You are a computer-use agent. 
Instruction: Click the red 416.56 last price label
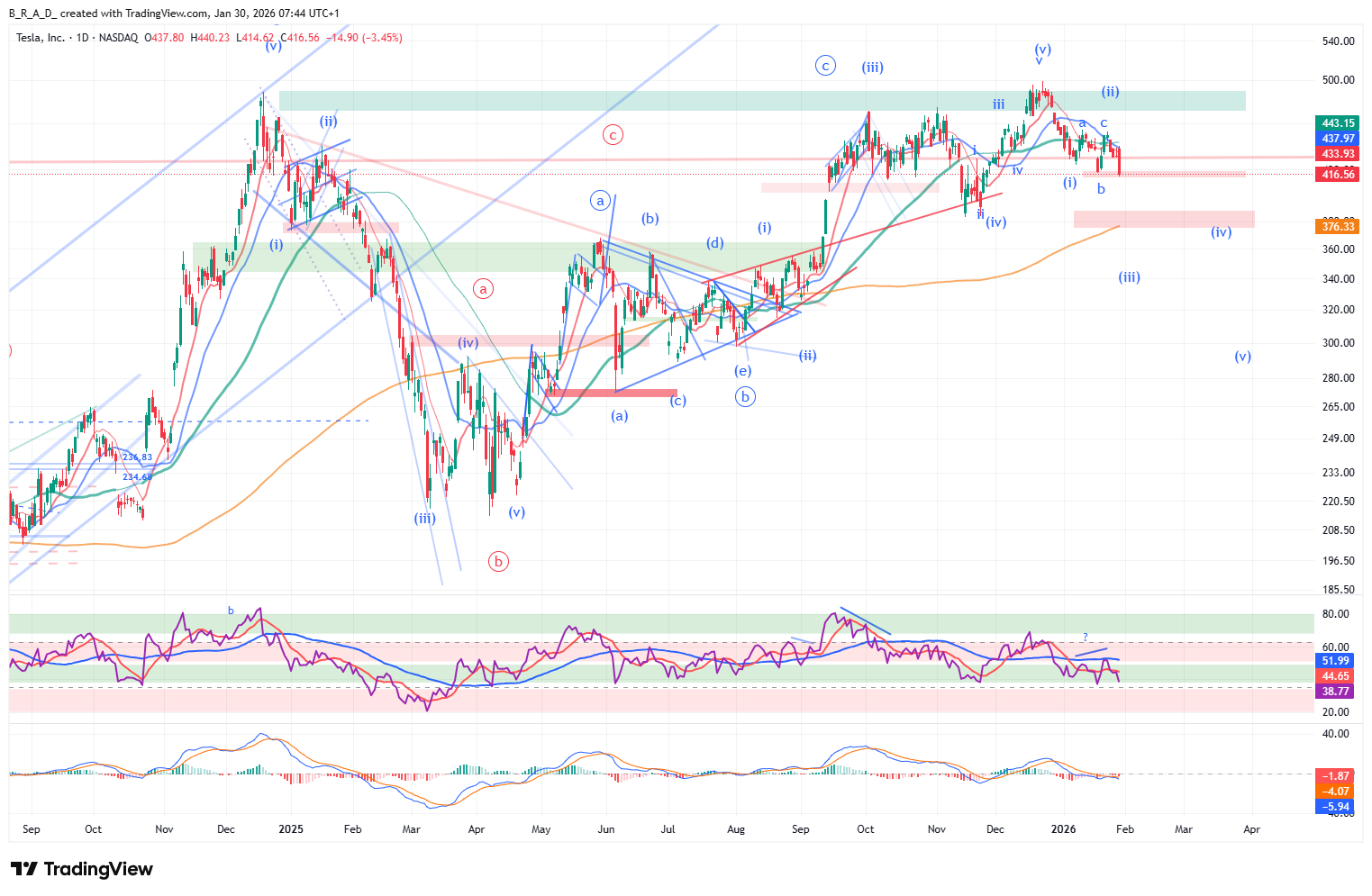[x=1338, y=175]
